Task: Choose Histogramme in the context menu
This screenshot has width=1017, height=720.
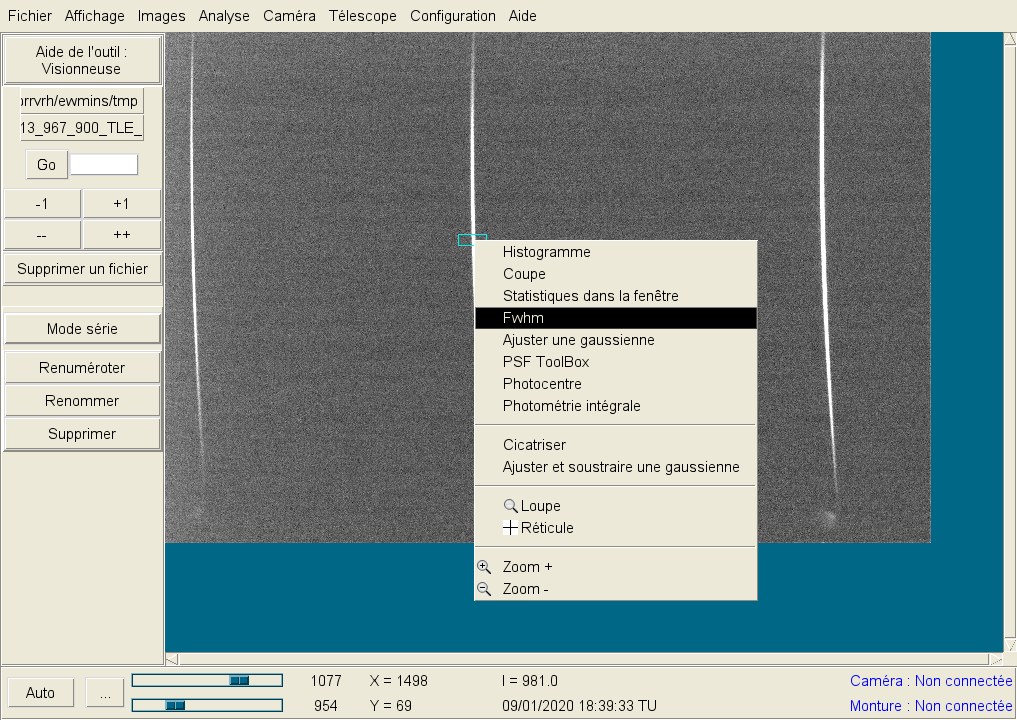Action: click(546, 252)
